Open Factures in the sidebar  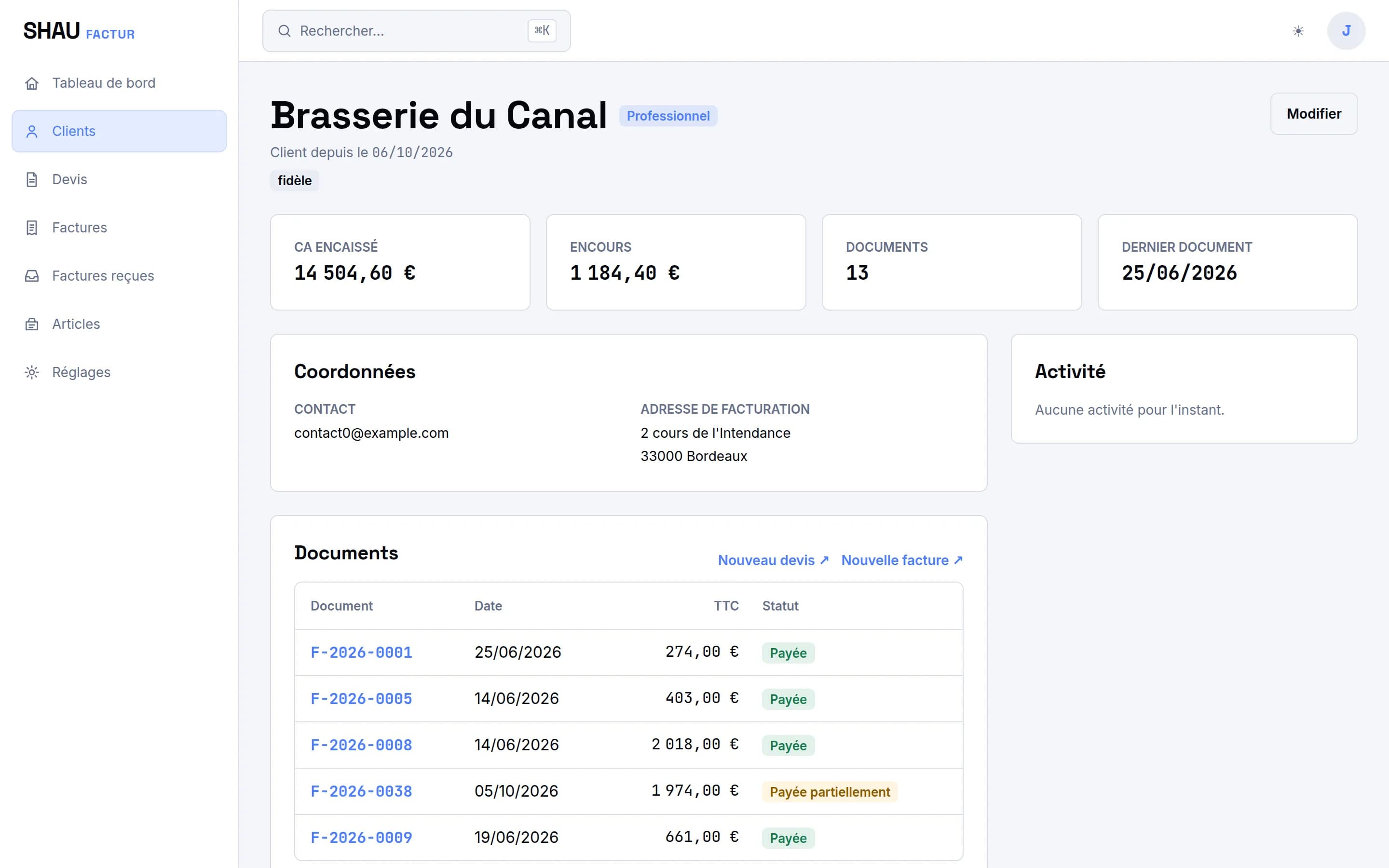[120, 228]
